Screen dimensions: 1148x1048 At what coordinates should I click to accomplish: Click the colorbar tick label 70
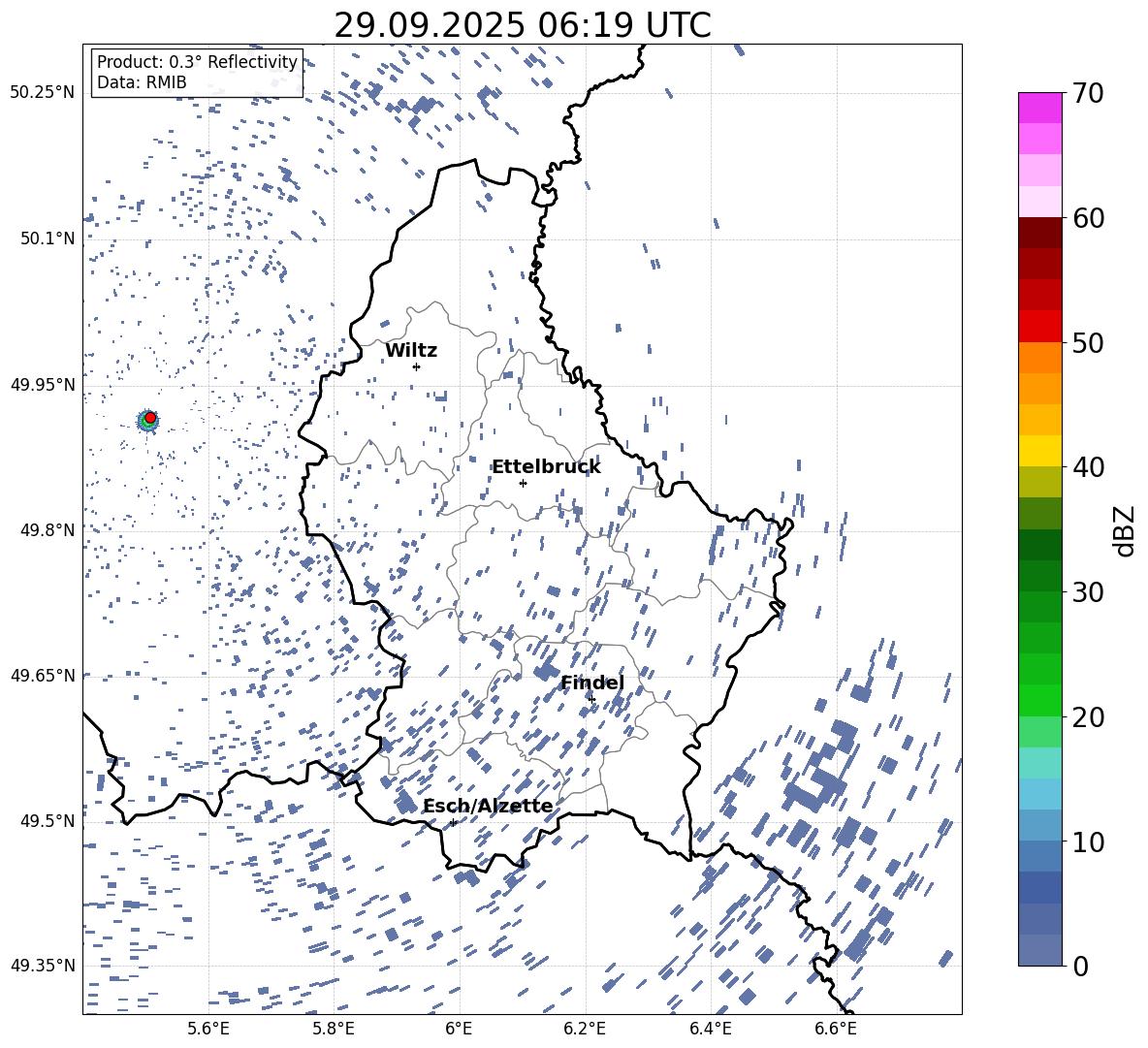(1088, 93)
